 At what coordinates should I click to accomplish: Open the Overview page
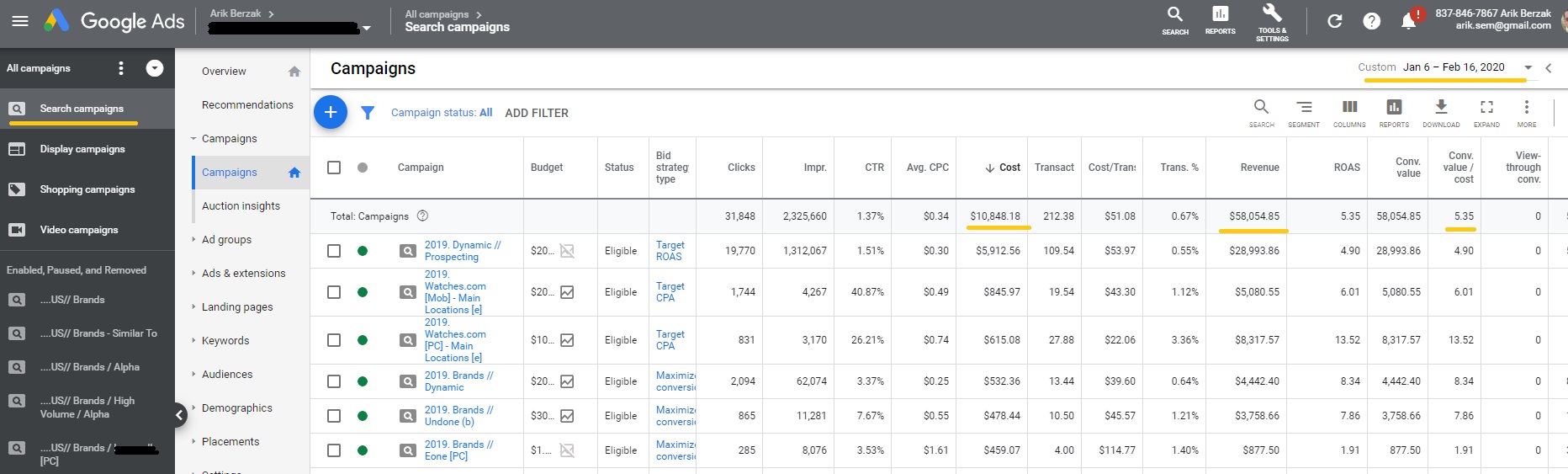pyautogui.click(x=224, y=72)
